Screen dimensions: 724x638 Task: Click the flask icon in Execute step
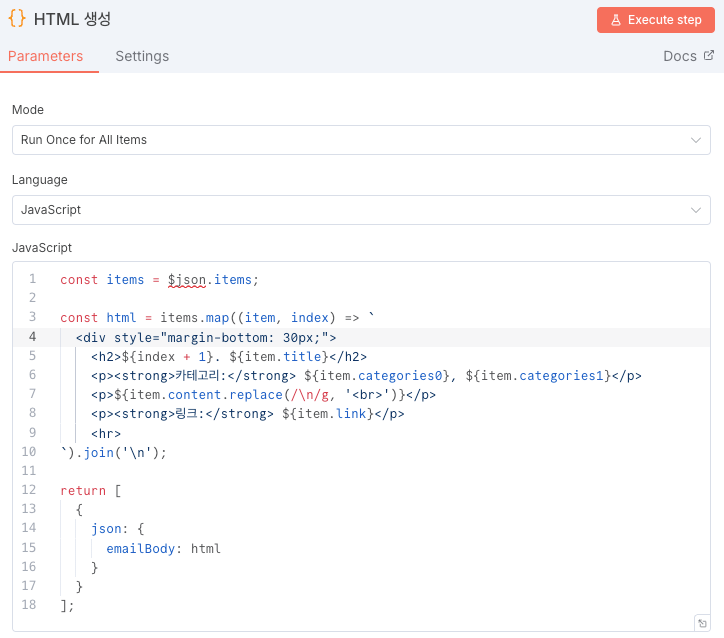coord(616,20)
